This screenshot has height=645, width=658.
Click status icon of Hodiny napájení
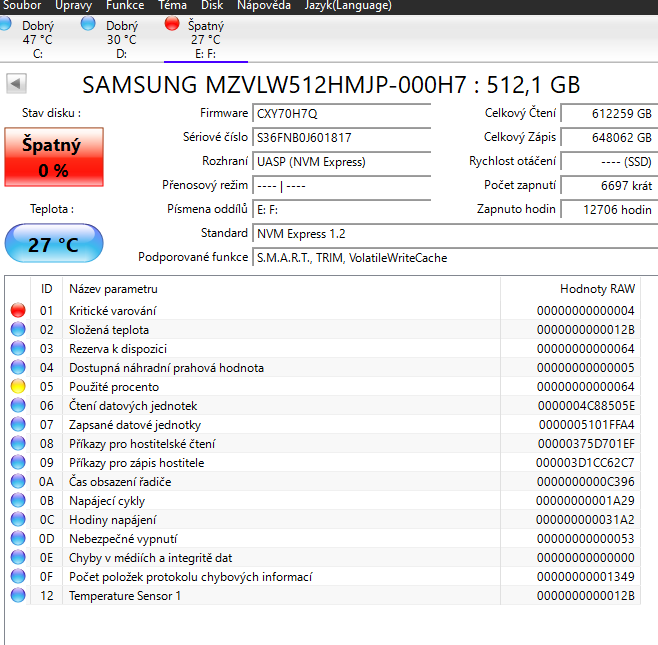[18, 520]
